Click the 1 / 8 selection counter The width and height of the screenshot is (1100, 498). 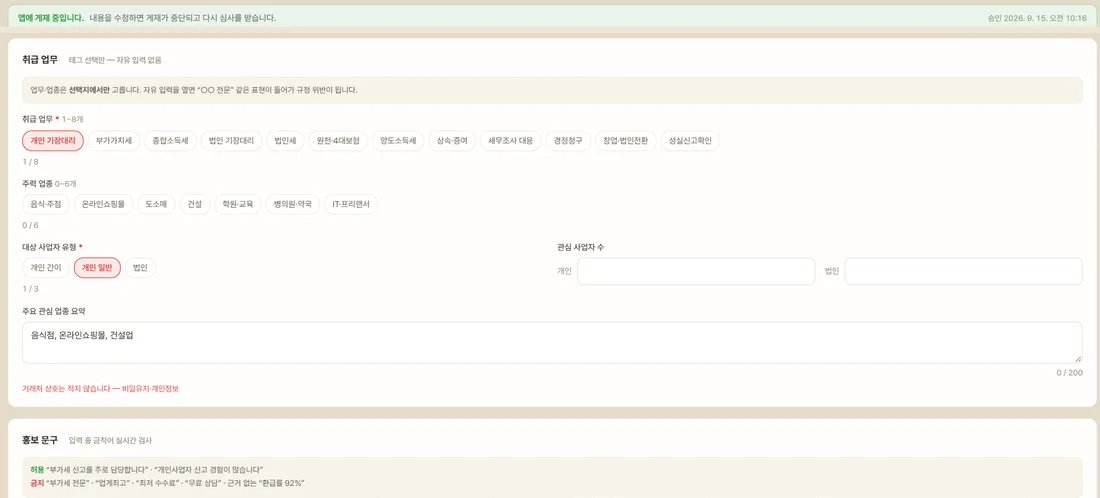[x=30, y=162]
